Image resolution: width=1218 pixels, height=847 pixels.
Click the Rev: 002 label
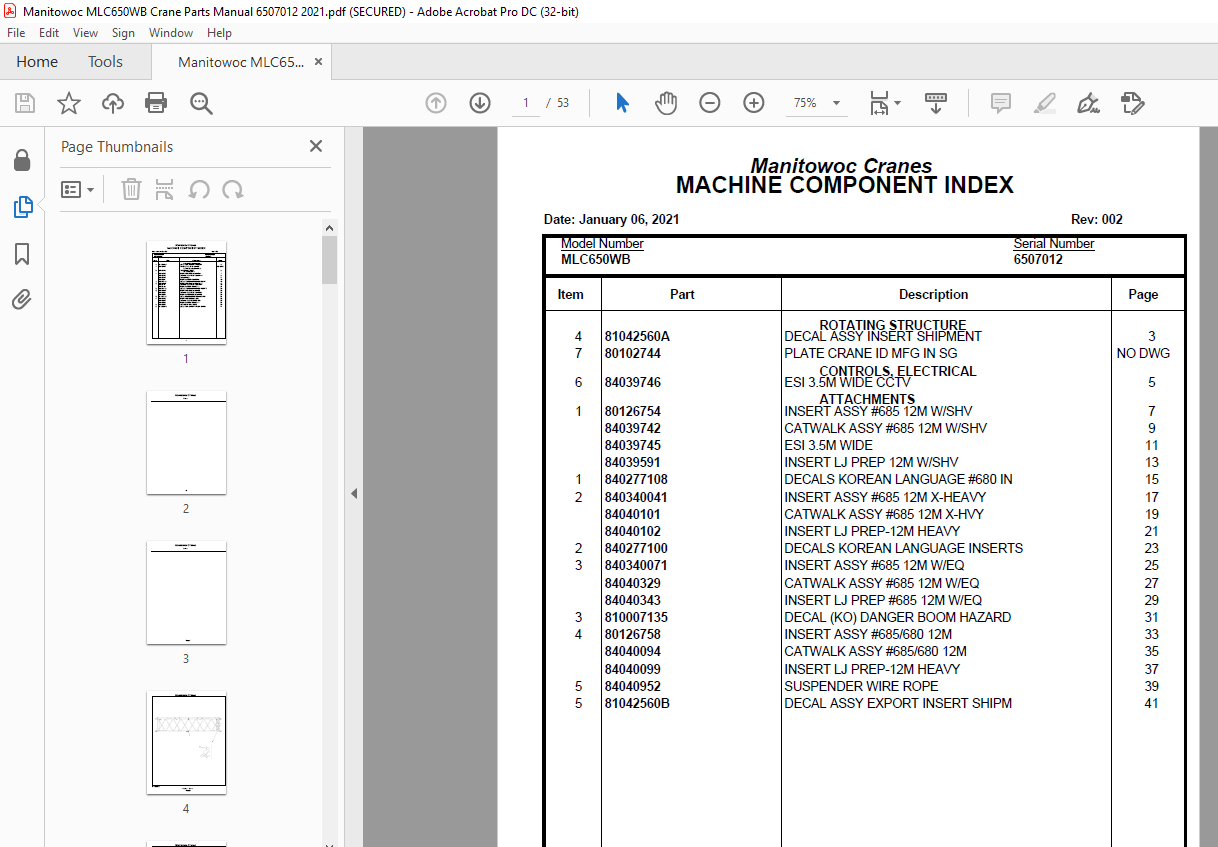click(x=1097, y=220)
